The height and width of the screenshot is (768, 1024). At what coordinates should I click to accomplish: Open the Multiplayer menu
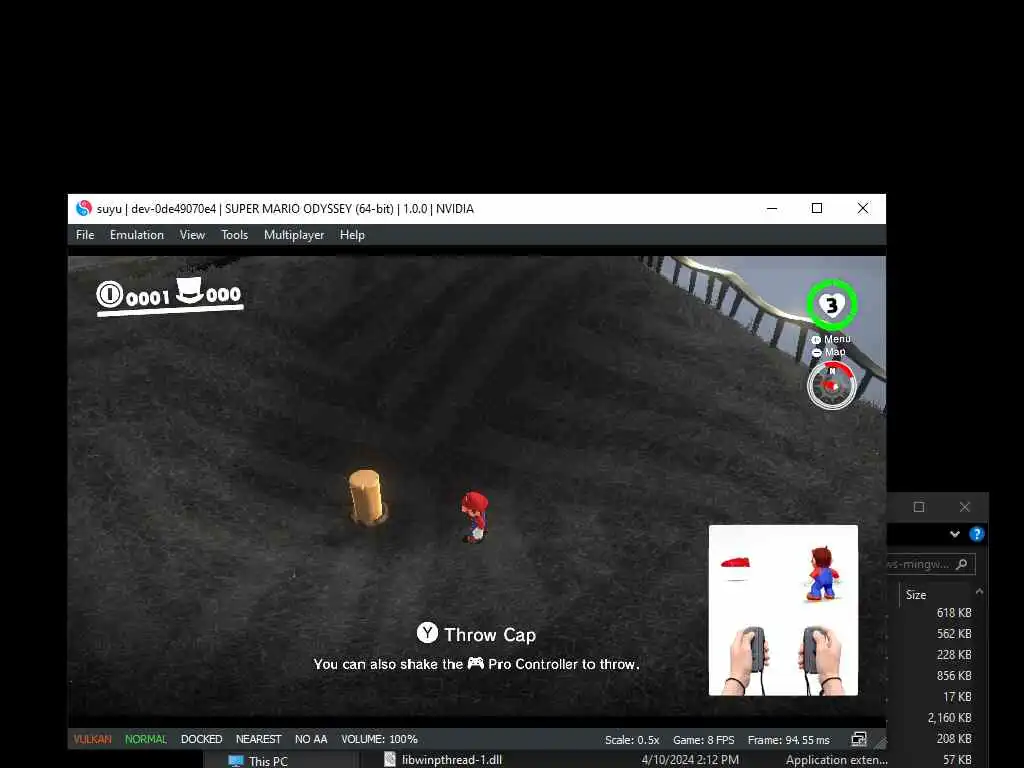(x=294, y=234)
